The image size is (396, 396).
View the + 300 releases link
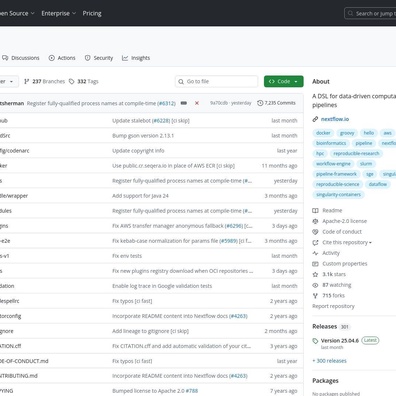point(329,361)
